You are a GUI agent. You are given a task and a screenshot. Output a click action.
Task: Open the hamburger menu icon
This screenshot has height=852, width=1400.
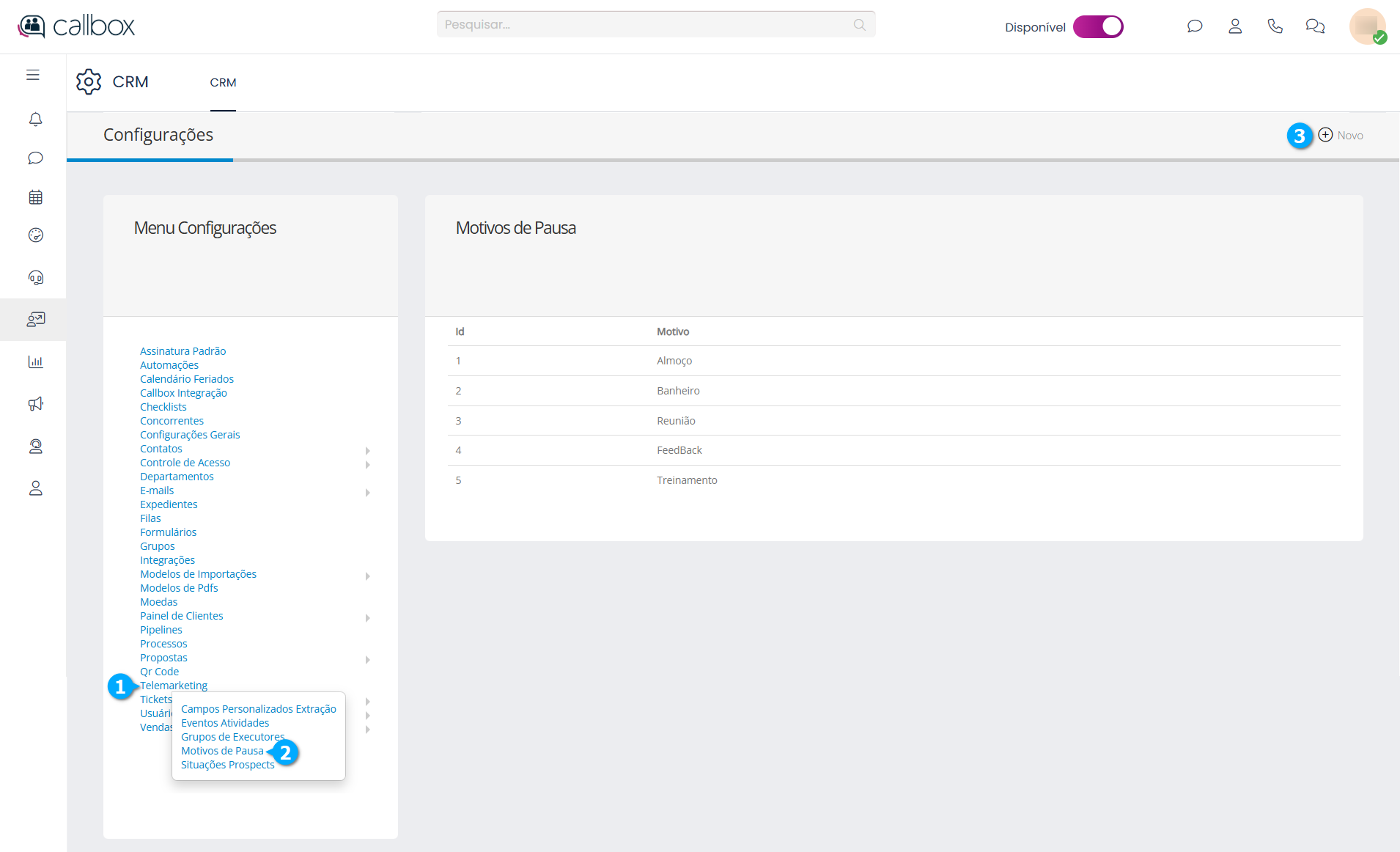tap(33, 75)
